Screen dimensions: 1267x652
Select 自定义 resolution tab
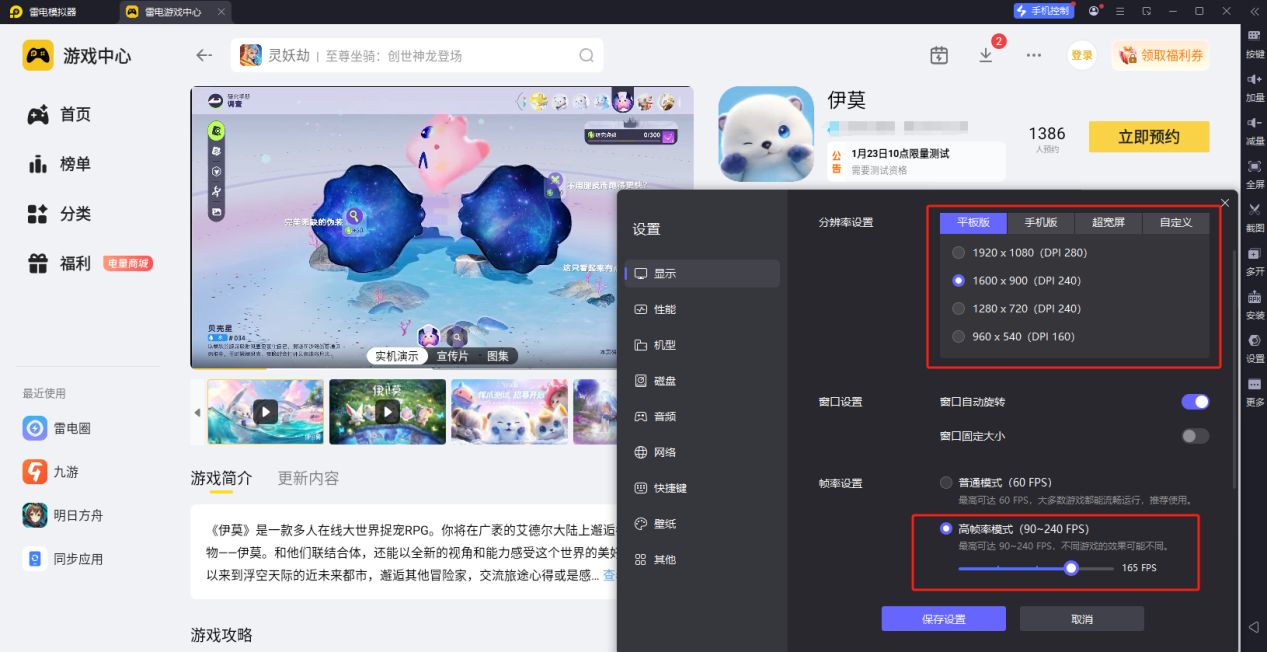click(1176, 222)
